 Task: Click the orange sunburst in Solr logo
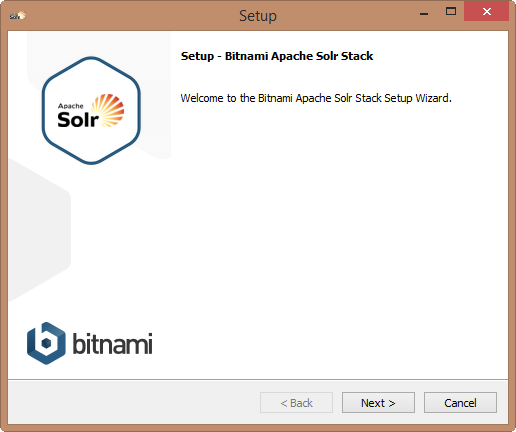click(x=108, y=110)
